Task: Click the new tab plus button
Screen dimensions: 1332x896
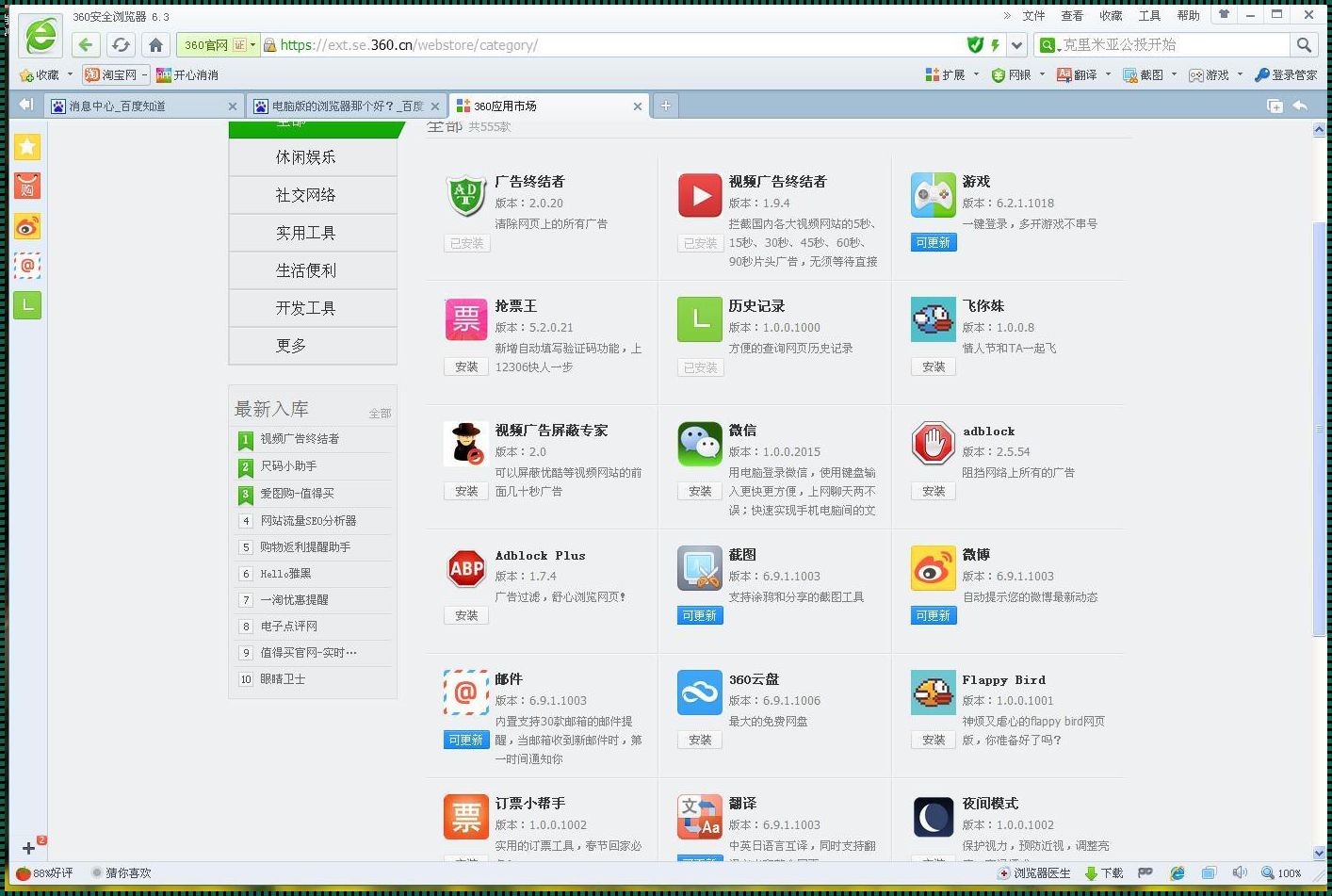Action: tap(665, 106)
